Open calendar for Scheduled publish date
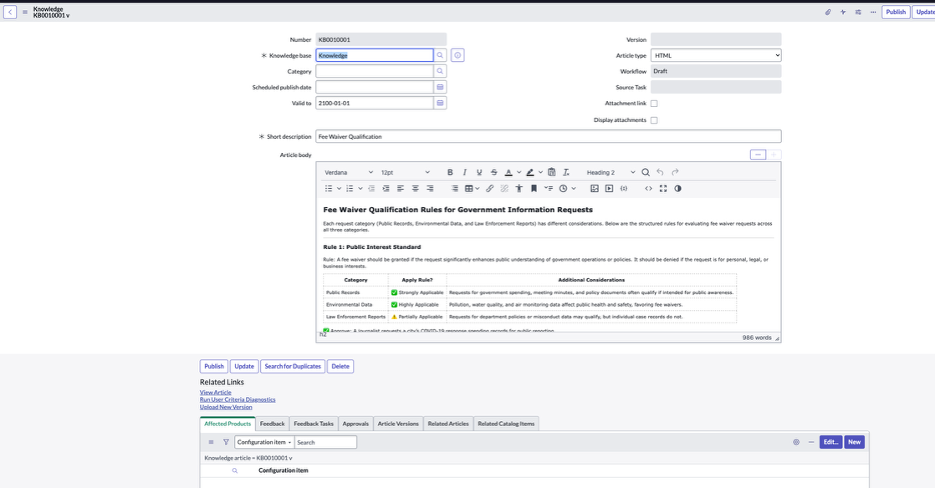 (440, 87)
